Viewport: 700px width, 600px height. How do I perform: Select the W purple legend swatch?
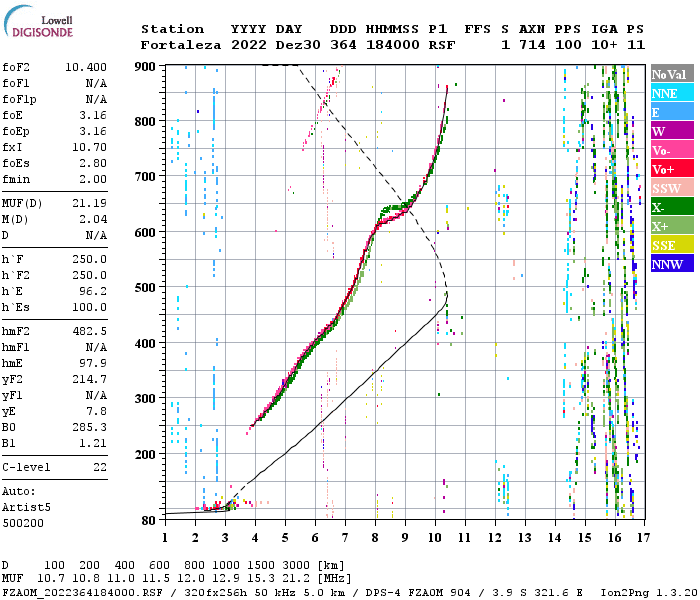tap(672, 131)
